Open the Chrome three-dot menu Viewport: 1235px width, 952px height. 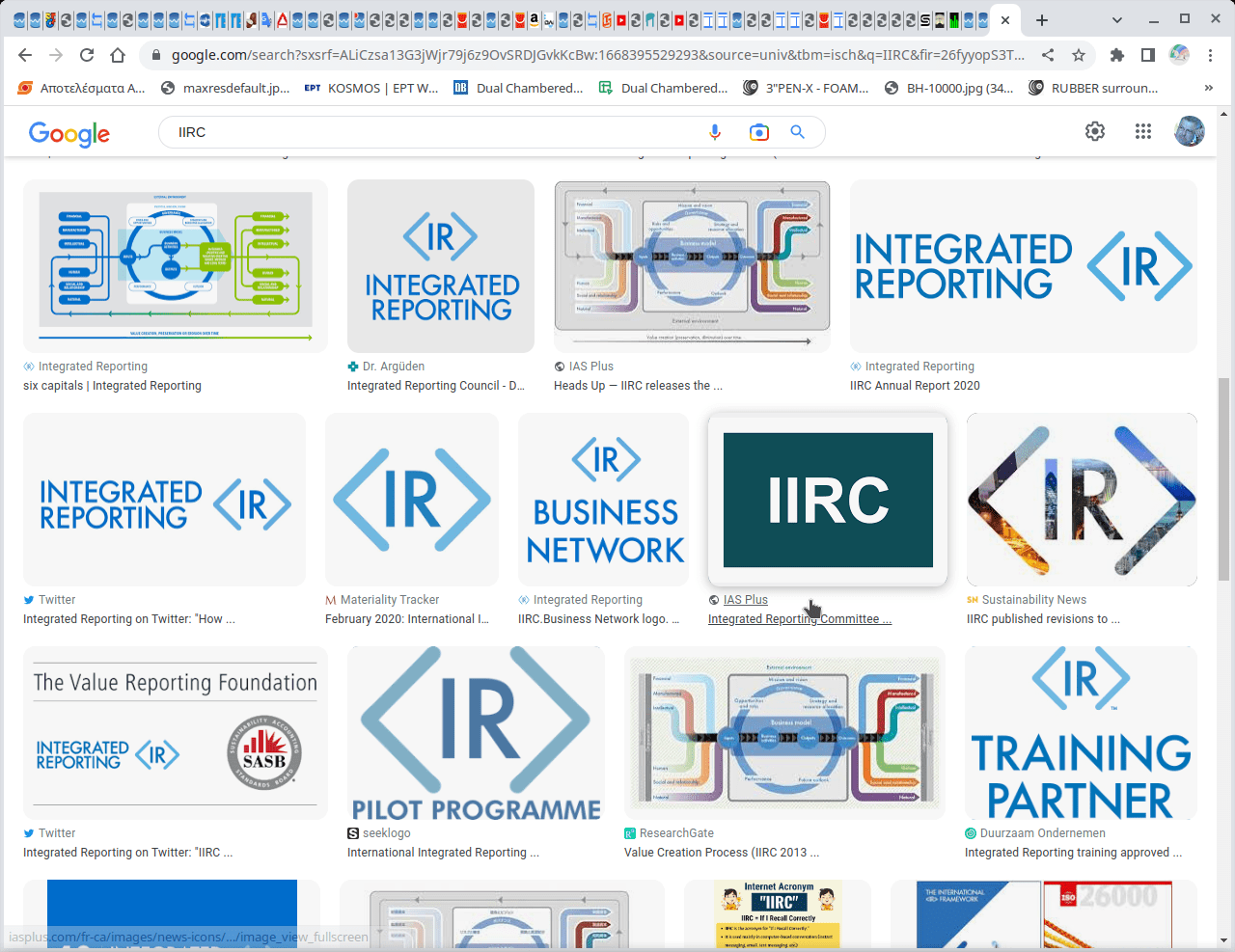pyautogui.click(x=1210, y=55)
